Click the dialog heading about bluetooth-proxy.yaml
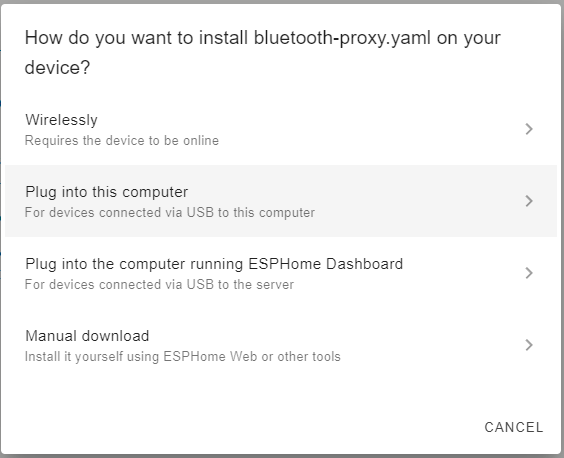Viewport: 564px width, 458px height. (263, 53)
